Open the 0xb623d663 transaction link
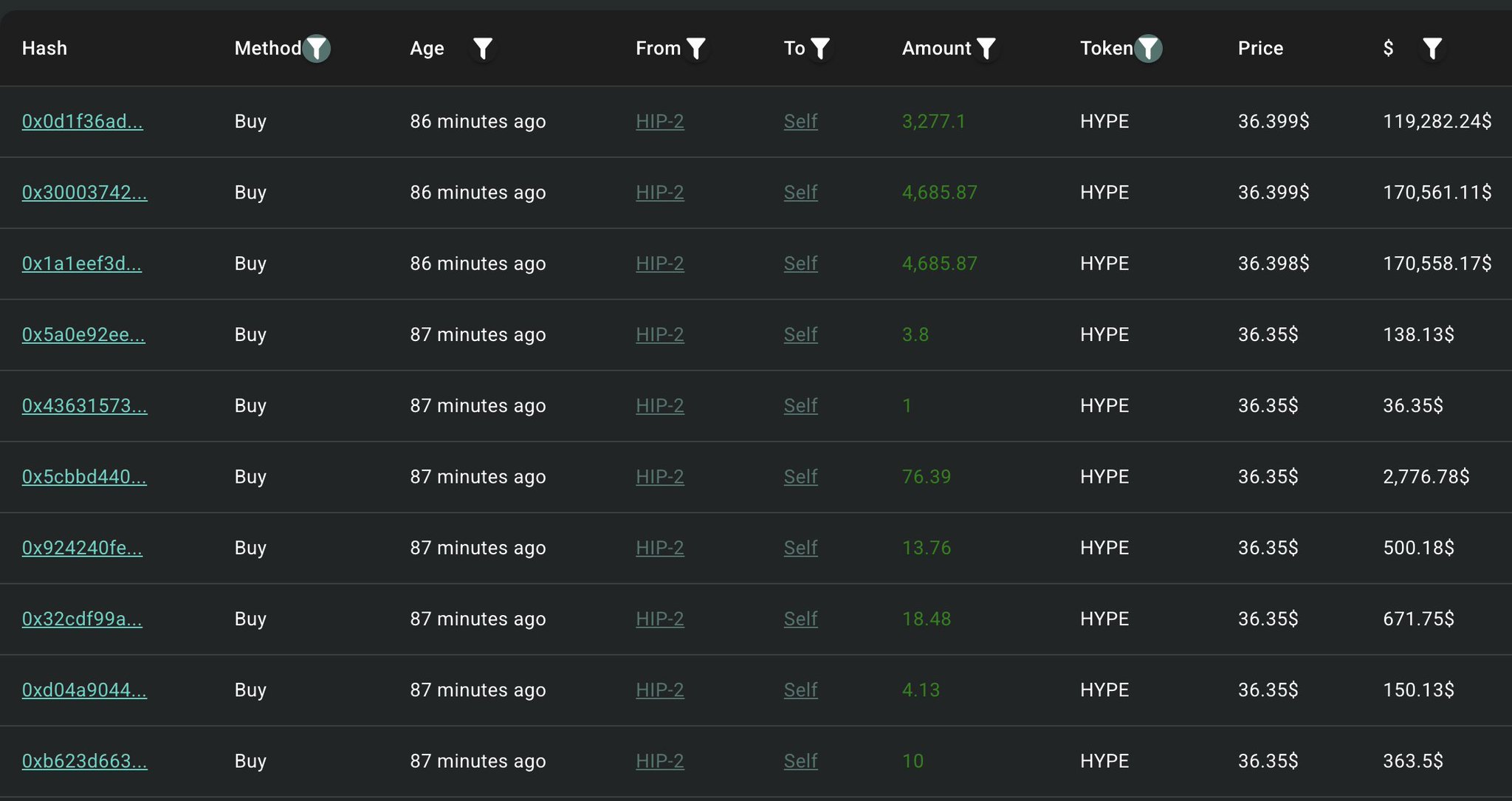This screenshot has width=1512, height=801. pyautogui.click(x=84, y=761)
